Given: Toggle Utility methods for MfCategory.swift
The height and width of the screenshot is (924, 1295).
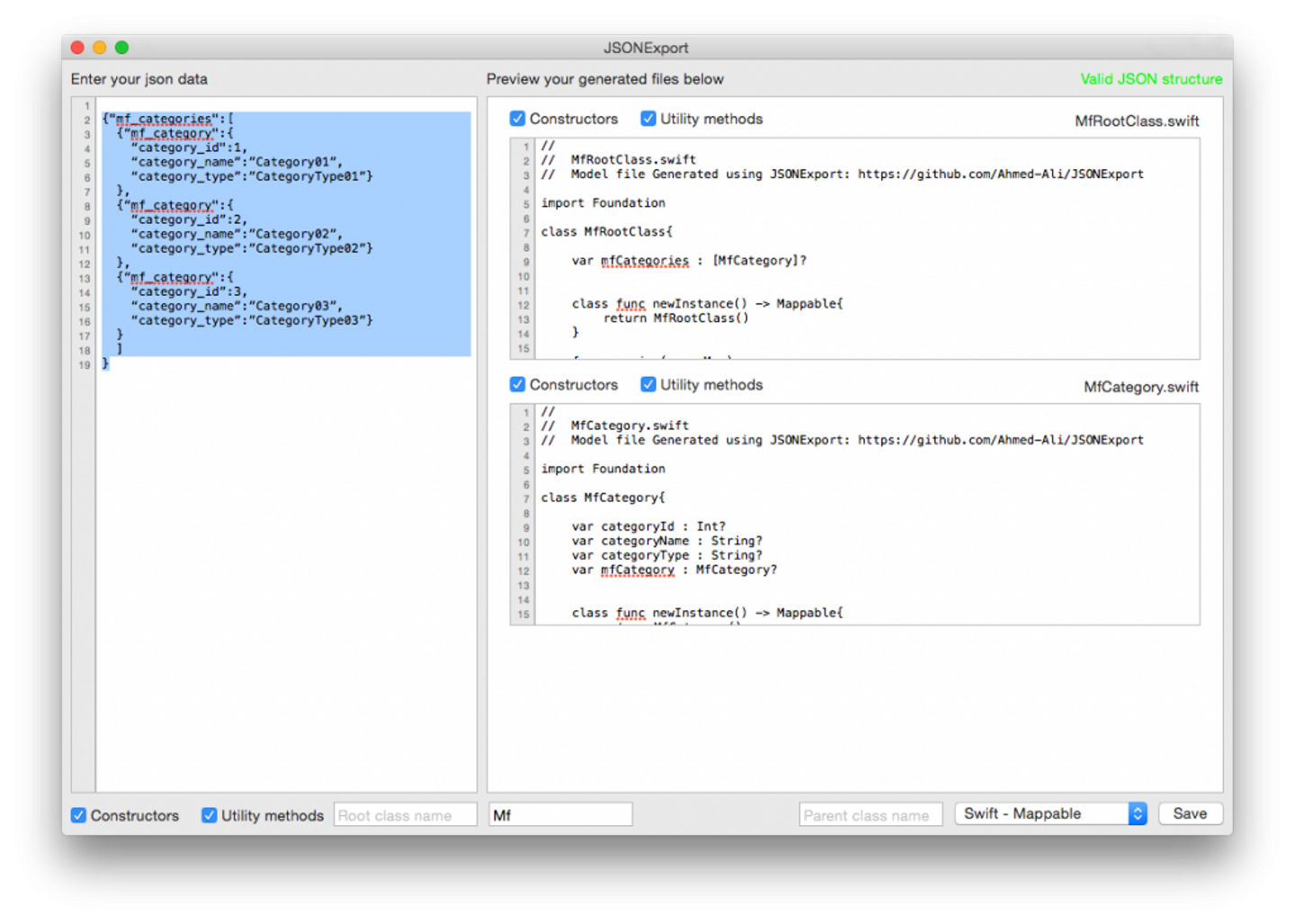Looking at the screenshot, I should (648, 385).
